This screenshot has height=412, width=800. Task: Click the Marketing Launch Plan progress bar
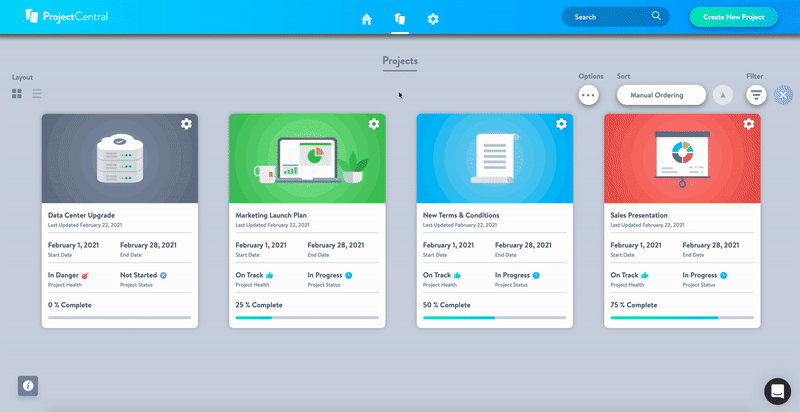point(307,318)
